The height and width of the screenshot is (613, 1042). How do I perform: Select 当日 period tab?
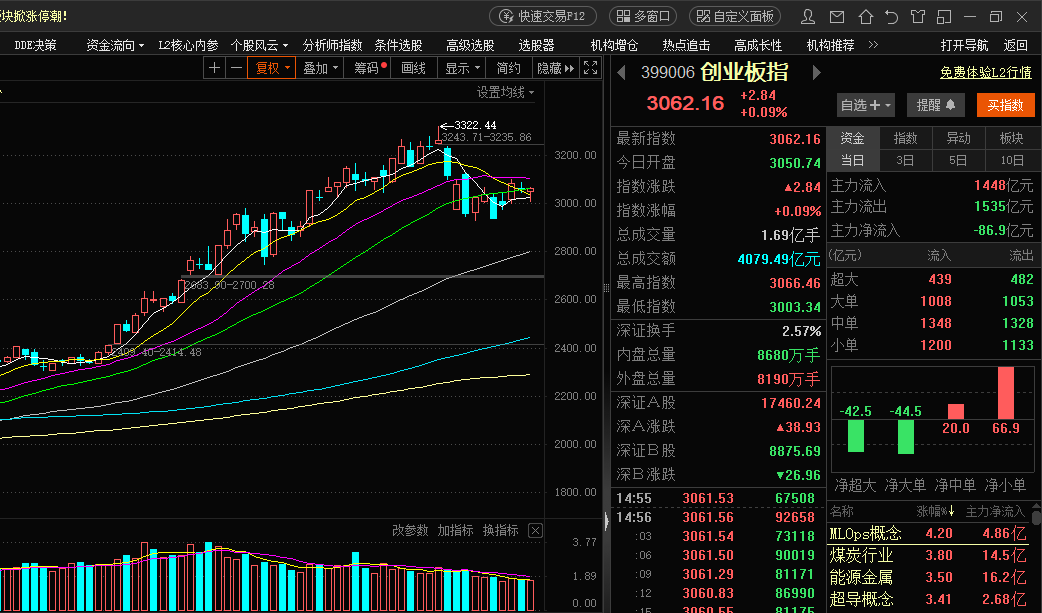pos(853,160)
